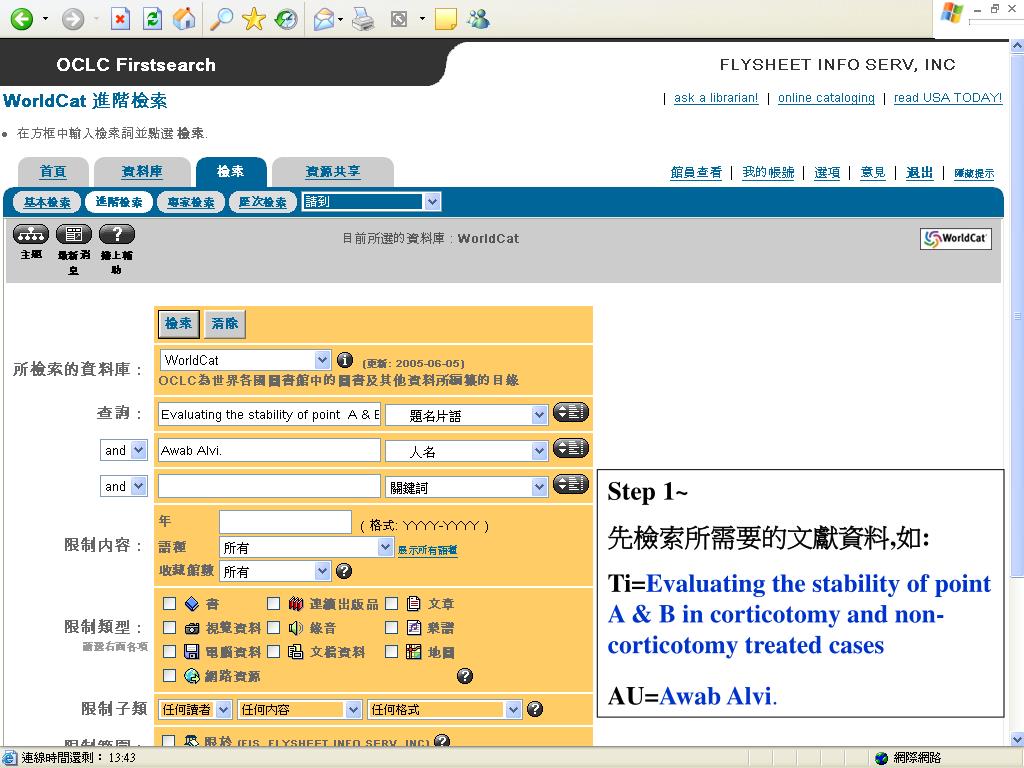1024x768 pixels.
Task: Open the browser Search magnifier icon
Action: pyautogui.click(x=221, y=19)
